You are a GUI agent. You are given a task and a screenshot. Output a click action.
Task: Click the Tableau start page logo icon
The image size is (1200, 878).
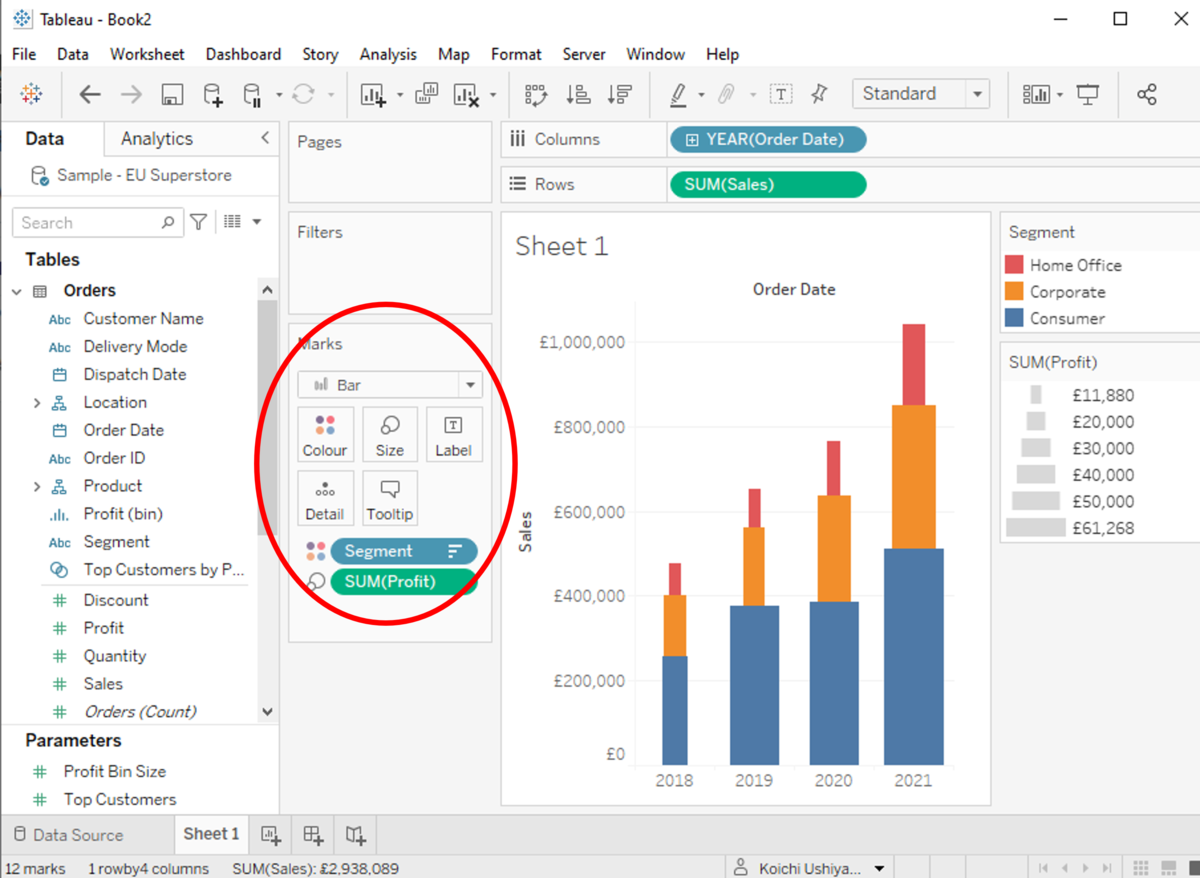[x=31, y=94]
